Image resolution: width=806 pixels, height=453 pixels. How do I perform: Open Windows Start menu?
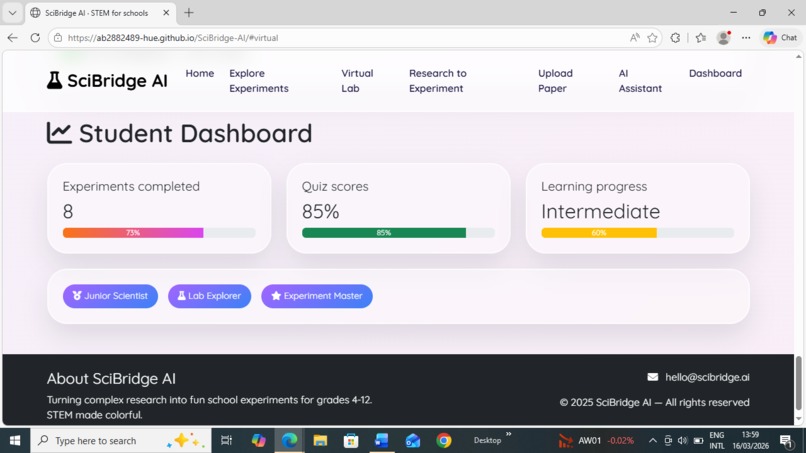[x=15, y=441]
